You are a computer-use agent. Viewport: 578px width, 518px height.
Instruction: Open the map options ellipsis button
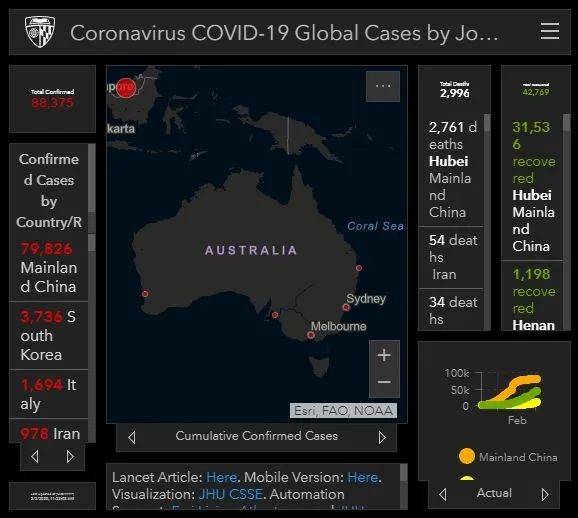pyautogui.click(x=383, y=86)
